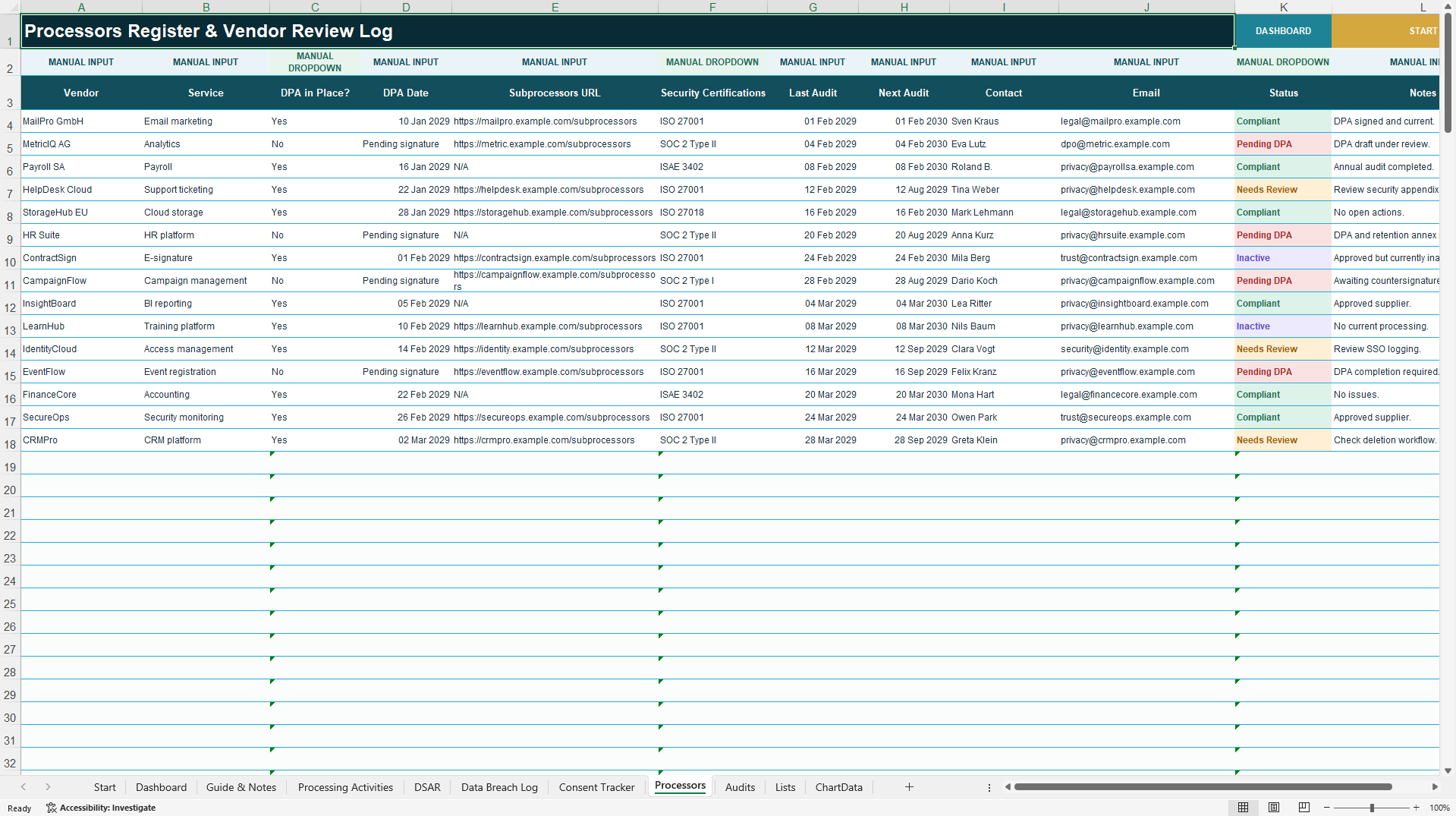Screen dimensions: 1456x816
Task: Select MetricIQ AG Pending DPA status cell
Action: (x=1283, y=144)
